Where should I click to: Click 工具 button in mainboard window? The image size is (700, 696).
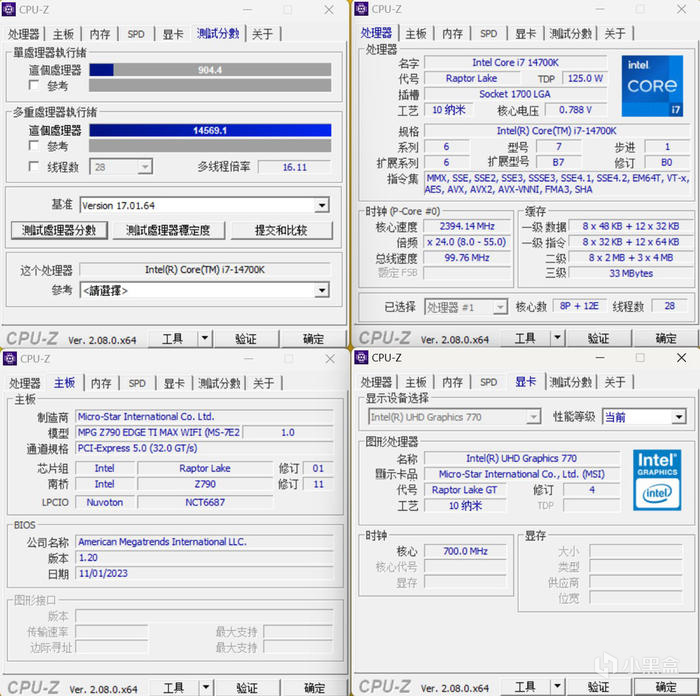(173, 688)
